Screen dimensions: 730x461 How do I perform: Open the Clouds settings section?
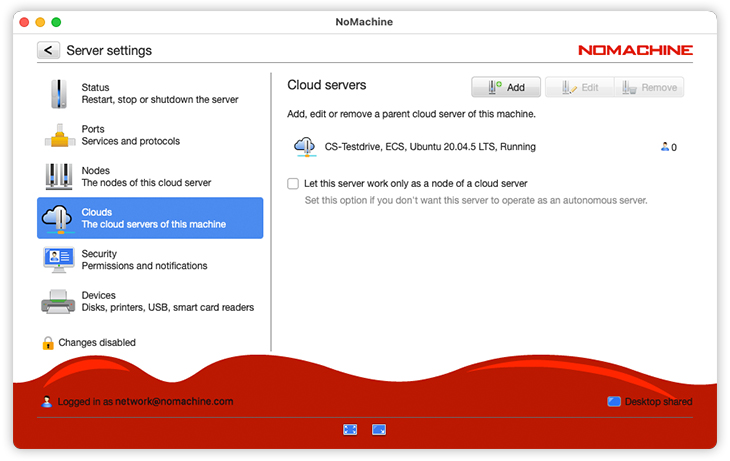click(x=150, y=218)
